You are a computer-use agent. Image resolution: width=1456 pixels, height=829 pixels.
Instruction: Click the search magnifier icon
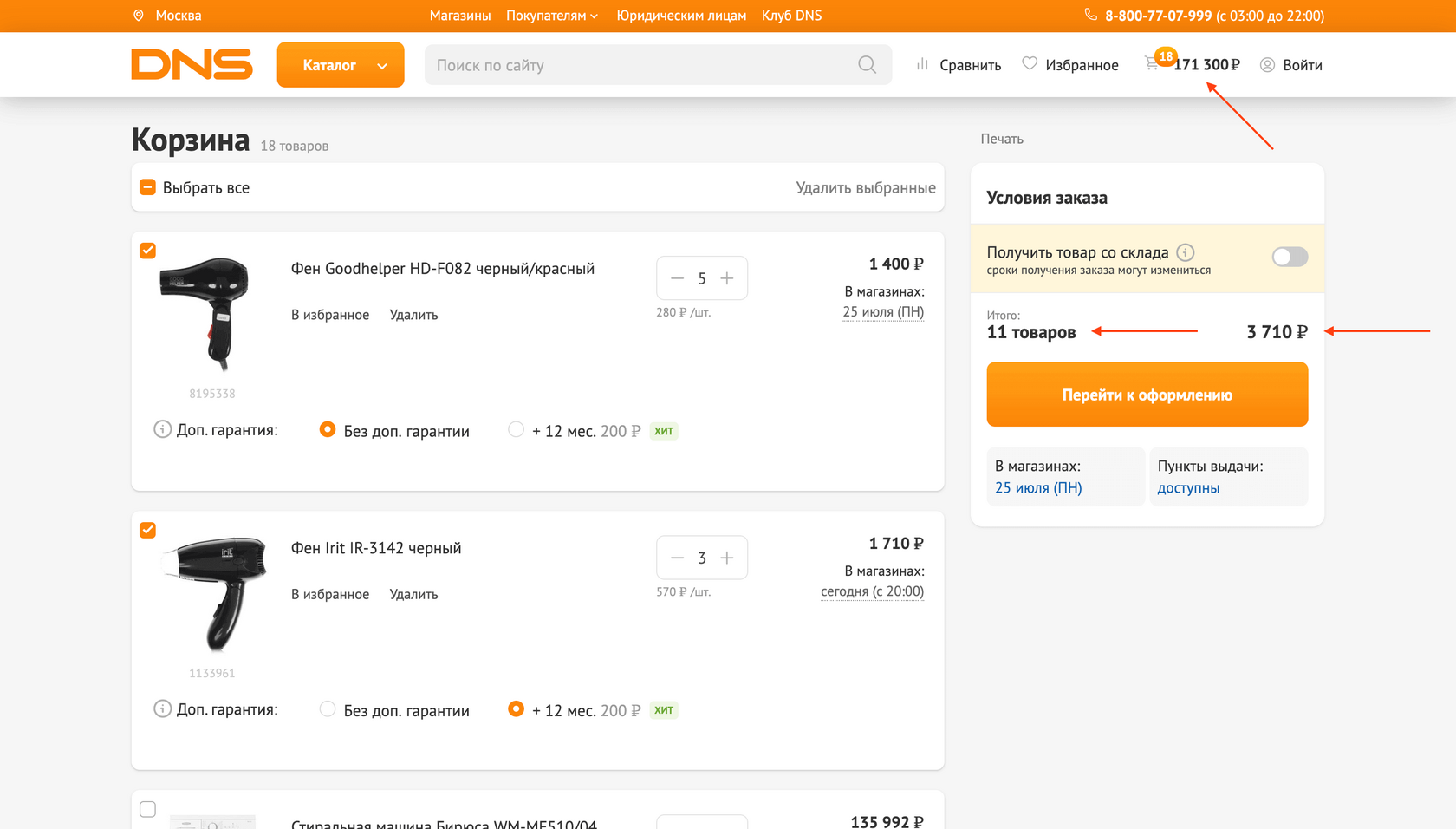(x=867, y=64)
